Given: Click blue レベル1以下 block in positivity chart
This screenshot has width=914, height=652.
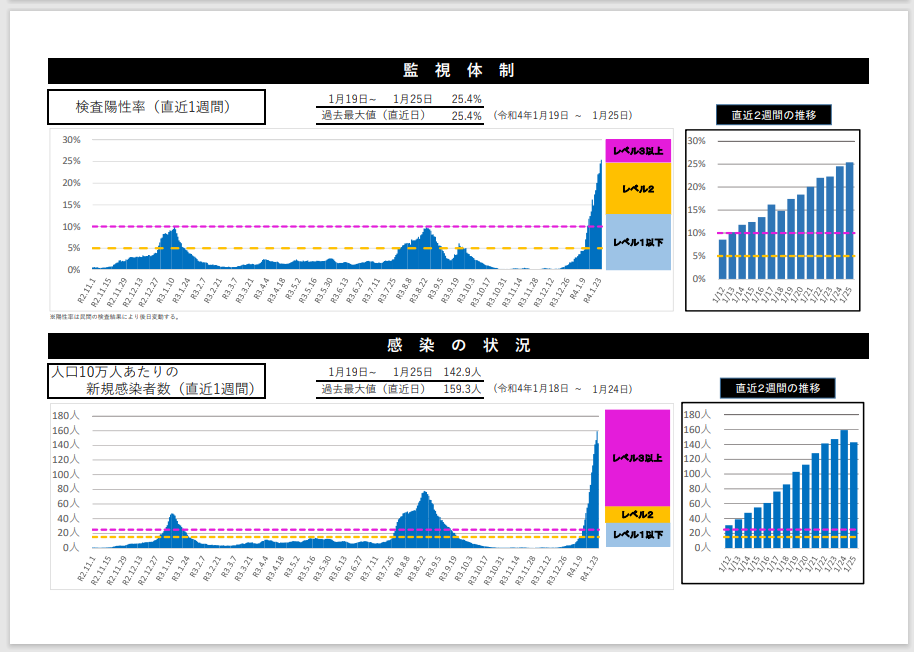Looking at the screenshot, I should click(638, 242).
